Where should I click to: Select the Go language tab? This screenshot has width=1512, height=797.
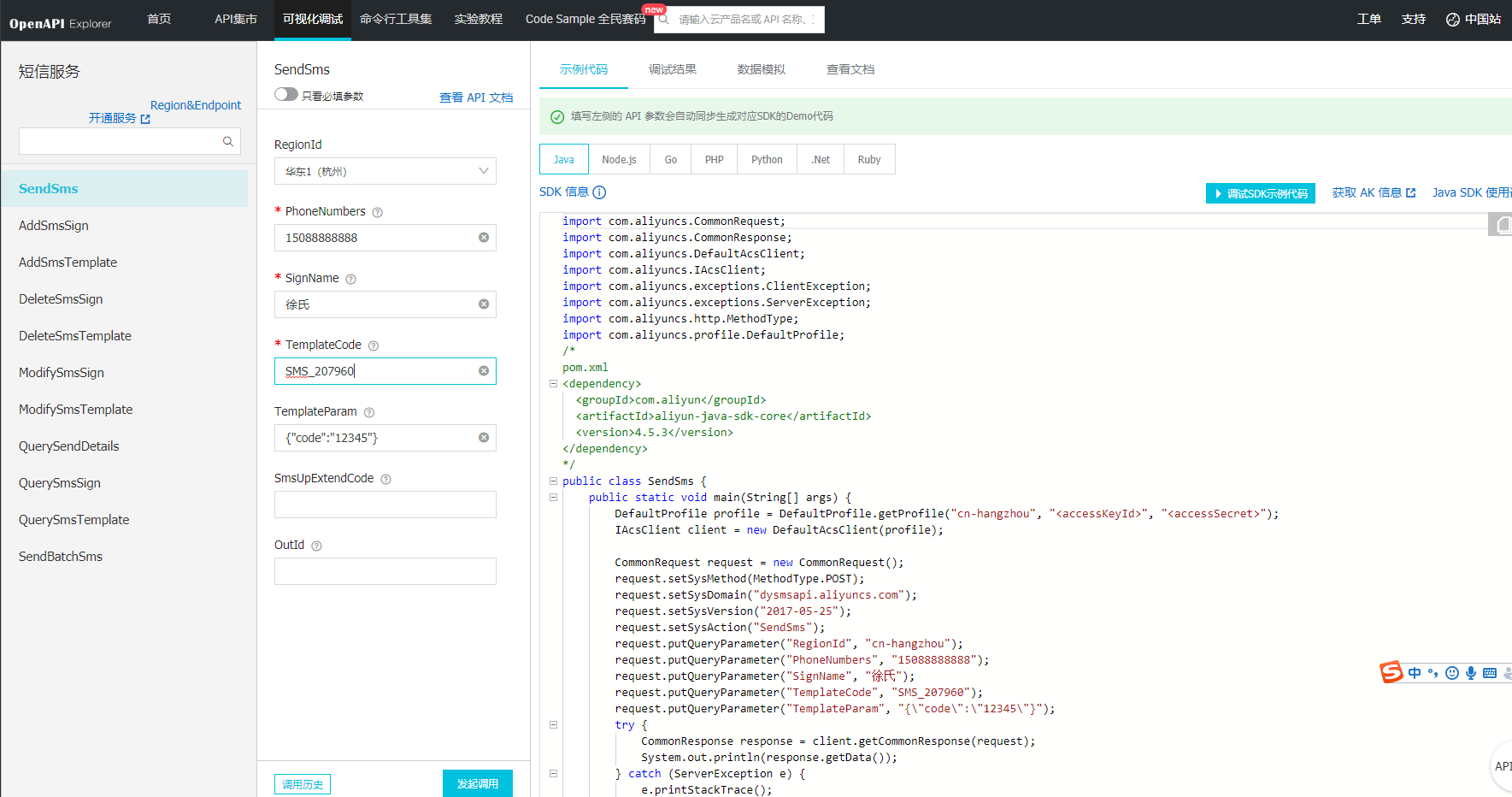click(x=671, y=160)
